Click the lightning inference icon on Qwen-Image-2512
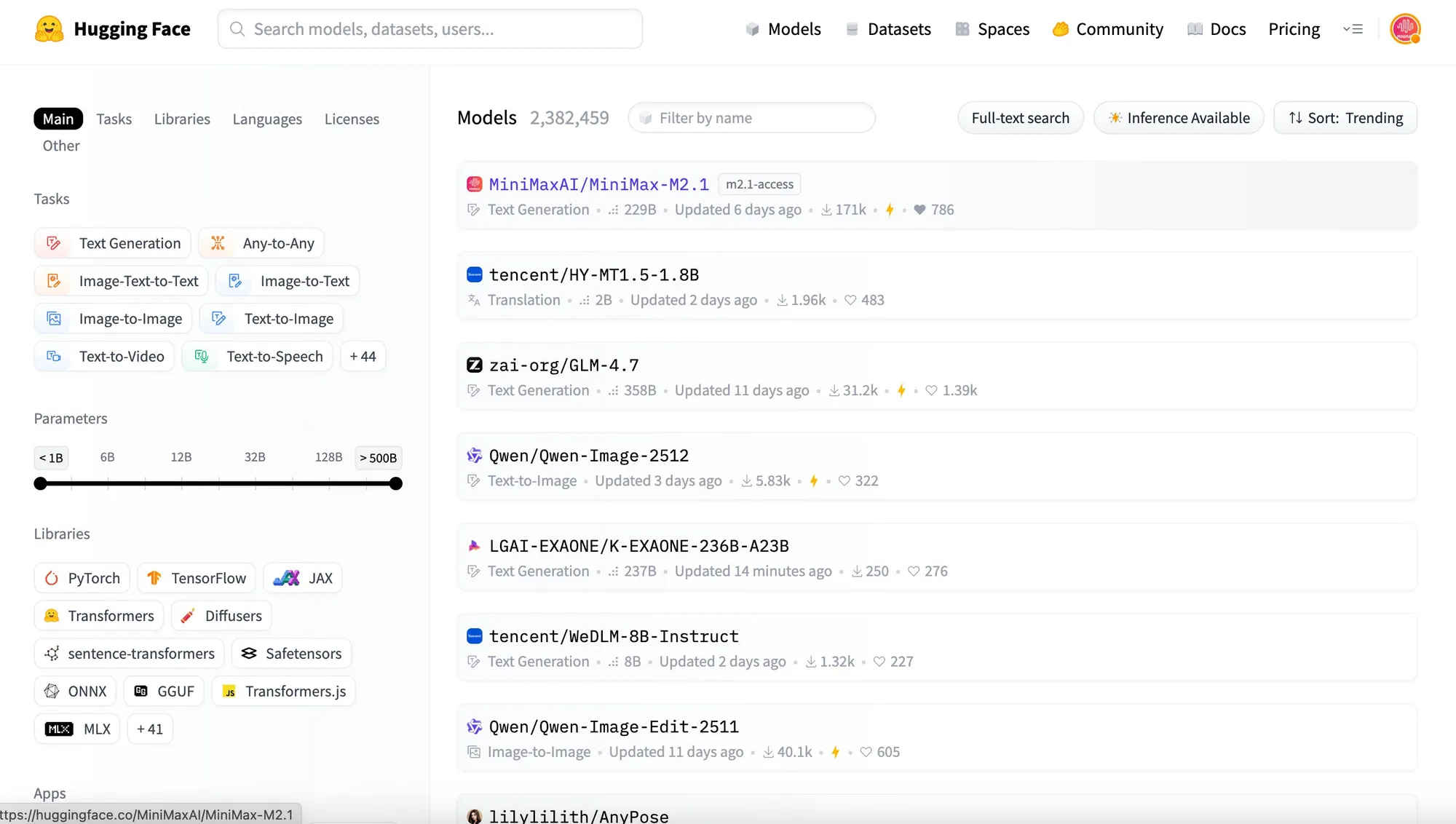The width and height of the screenshot is (1456, 824). coord(814,481)
